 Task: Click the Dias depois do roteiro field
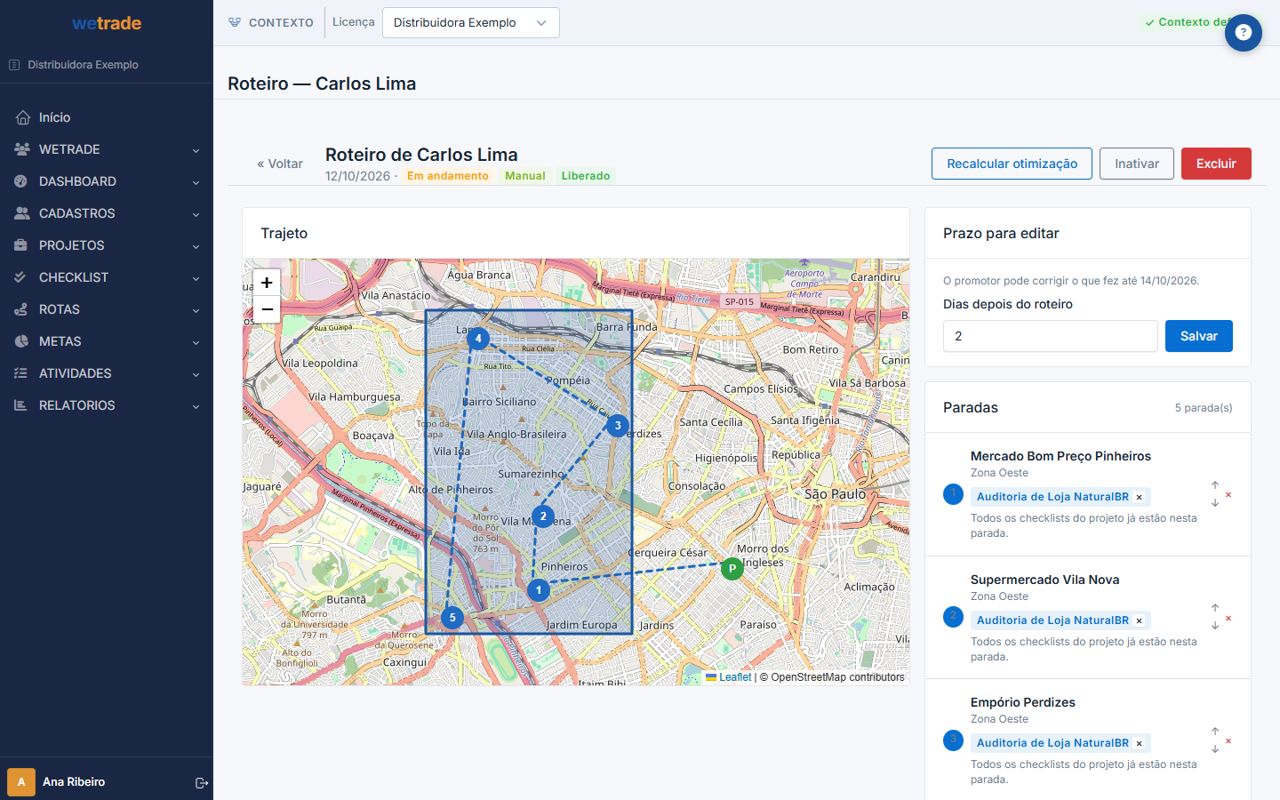coord(1050,336)
